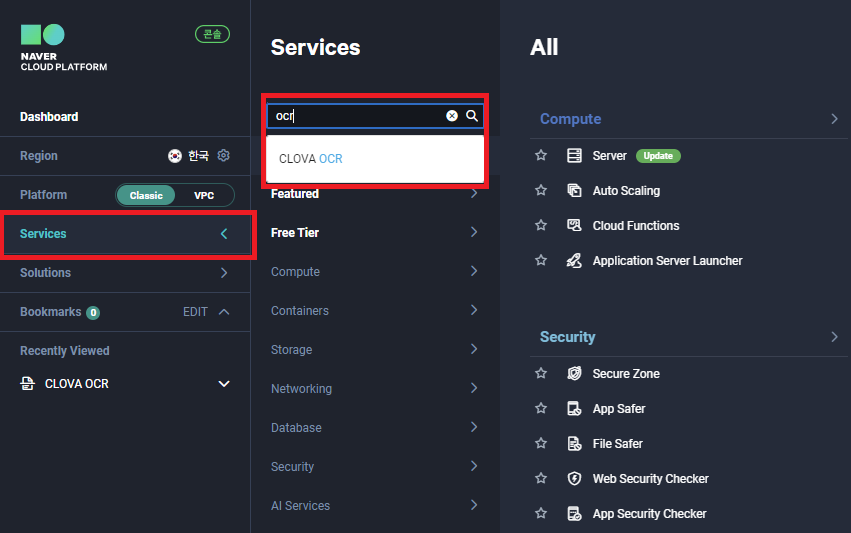The height and width of the screenshot is (533, 851).
Task: Click the Bookmarks count badge
Action: (x=93, y=313)
